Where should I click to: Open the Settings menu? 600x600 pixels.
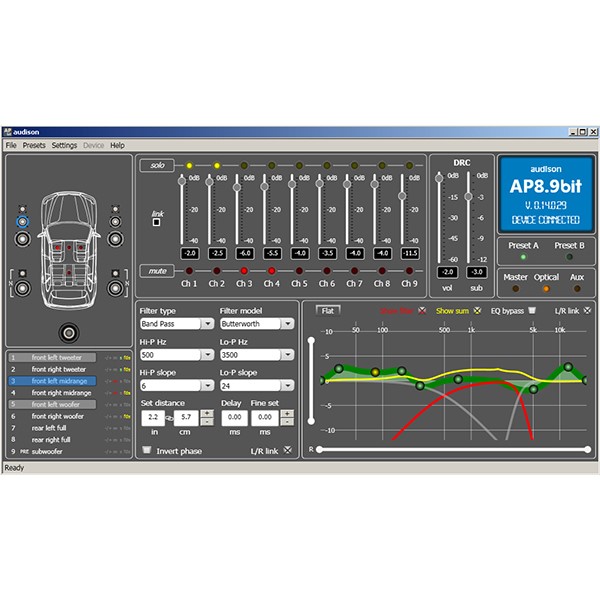point(64,145)
